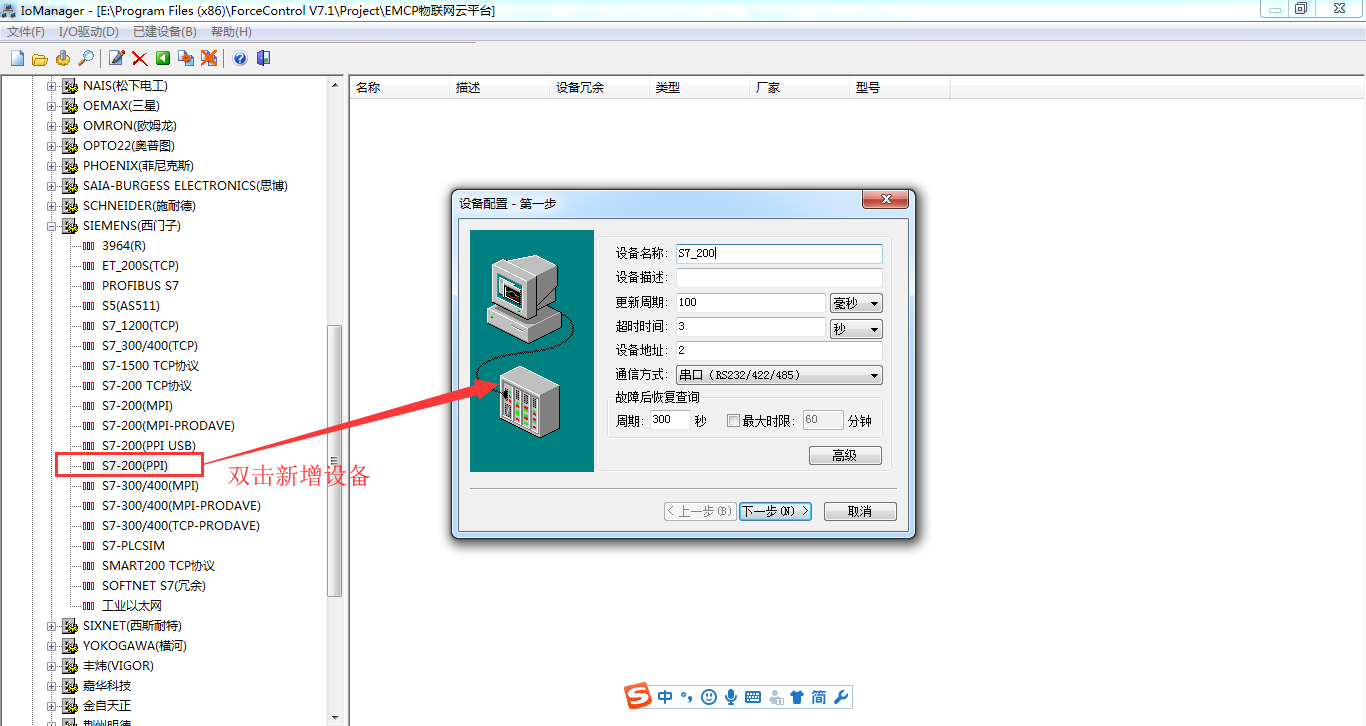The image size is (1366, 726).
Task: Click the pencil edit toolbar icon
Action: pos(117,58)
